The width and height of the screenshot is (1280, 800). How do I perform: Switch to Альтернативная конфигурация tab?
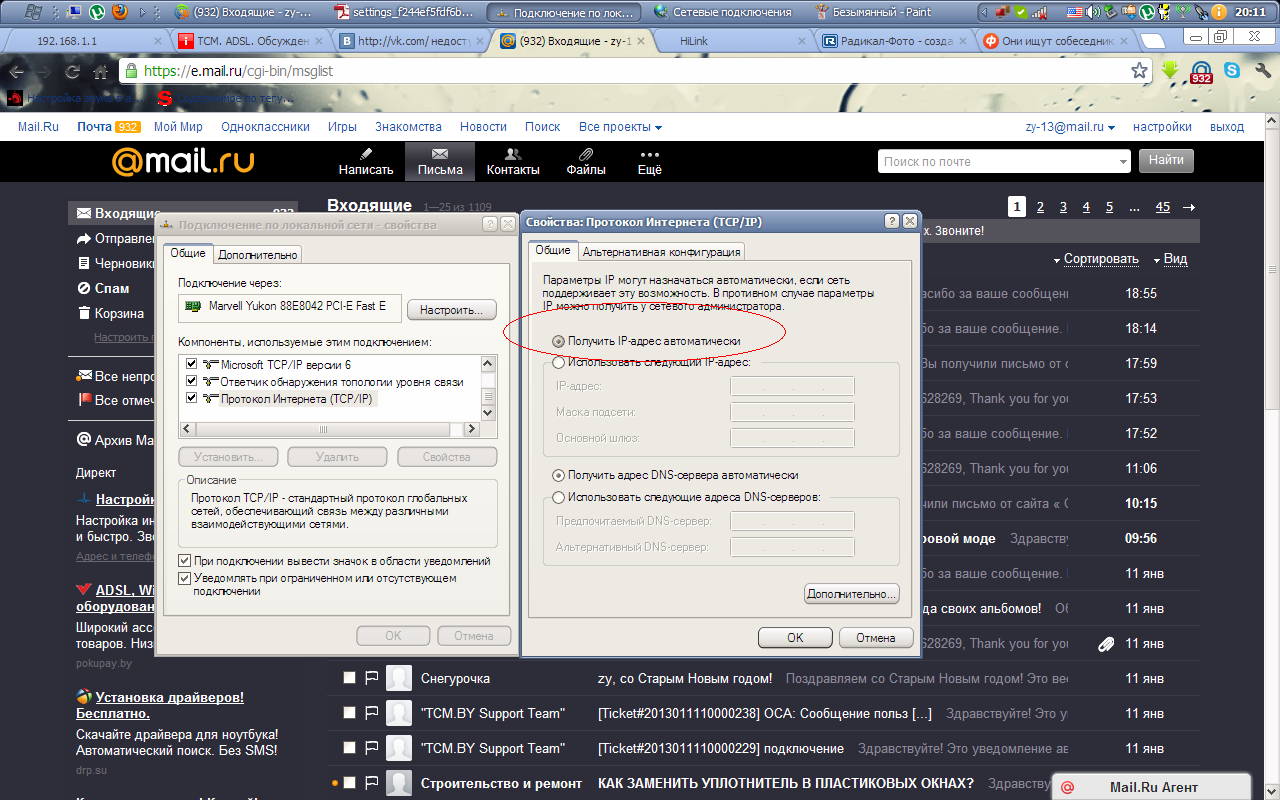(661, 252)
